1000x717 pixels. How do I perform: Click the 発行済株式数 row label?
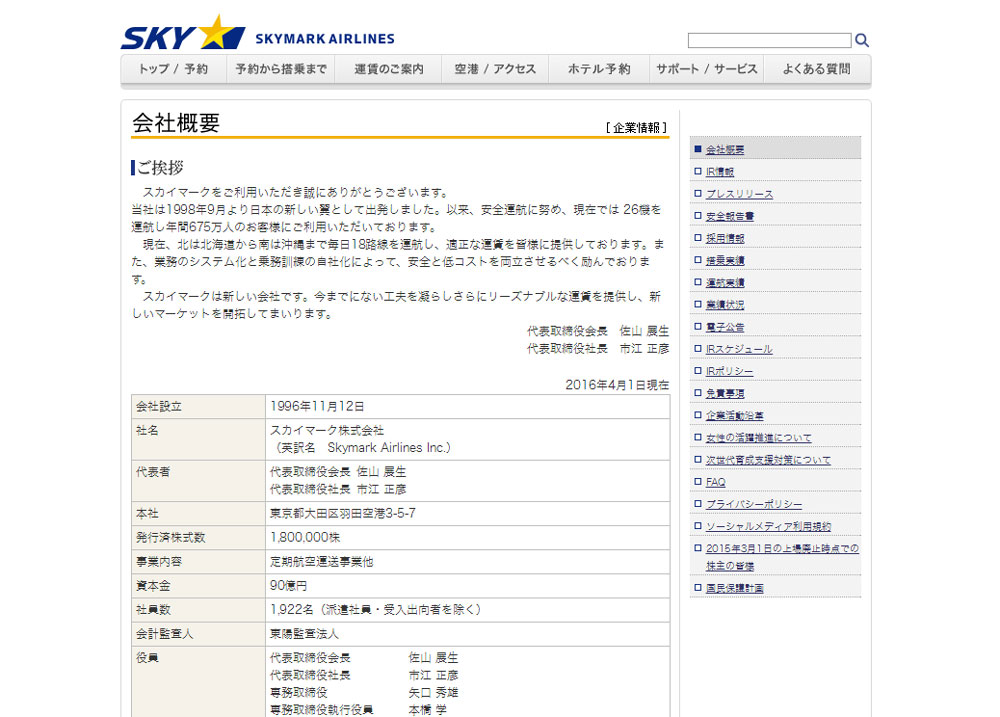click(x=170, y=537)
